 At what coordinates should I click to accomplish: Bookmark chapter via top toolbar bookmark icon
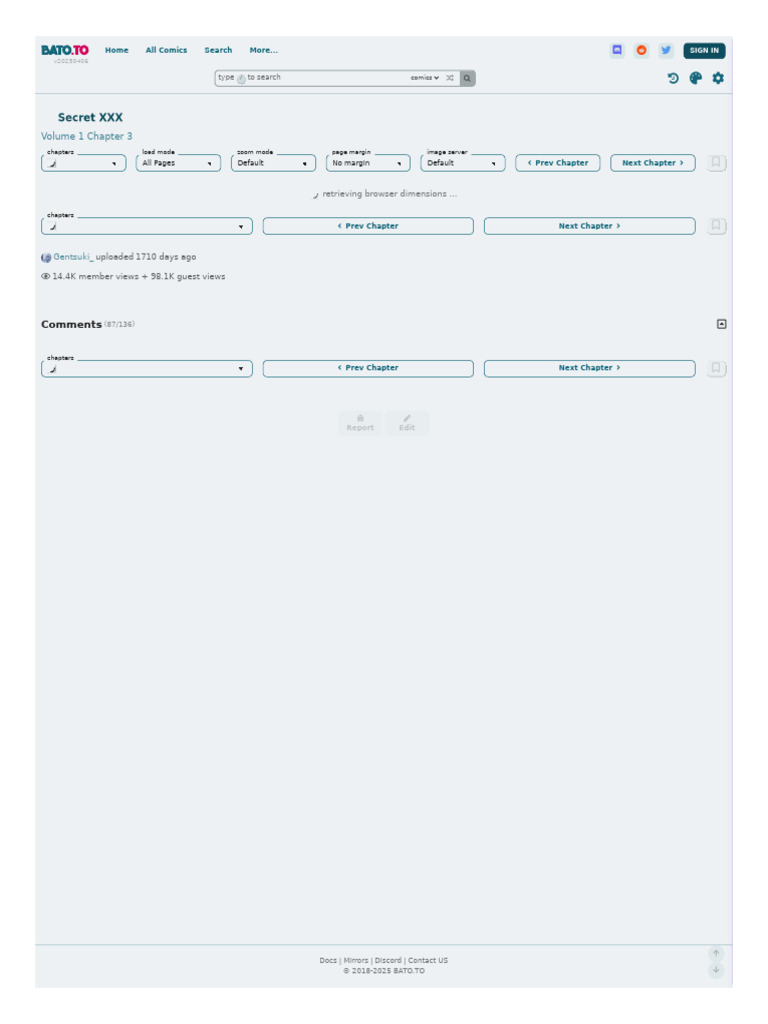[x=716, y=163]
